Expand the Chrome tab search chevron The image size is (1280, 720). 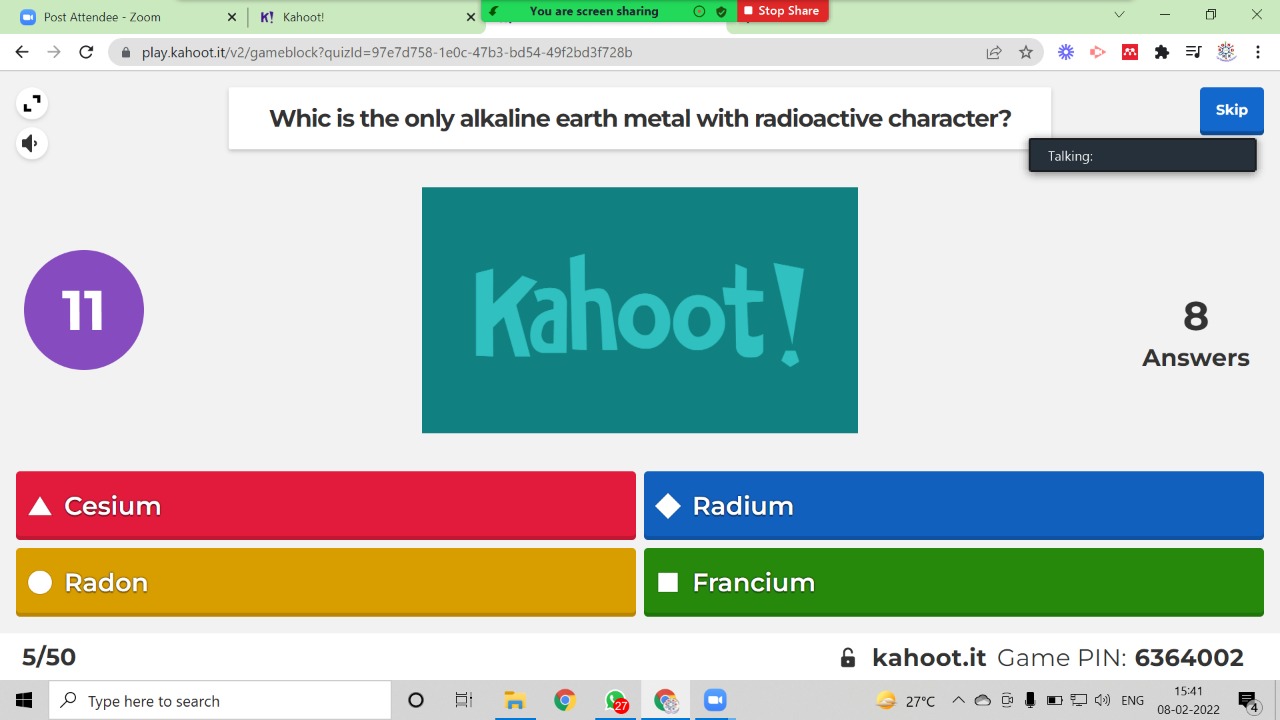(1120, 15)
